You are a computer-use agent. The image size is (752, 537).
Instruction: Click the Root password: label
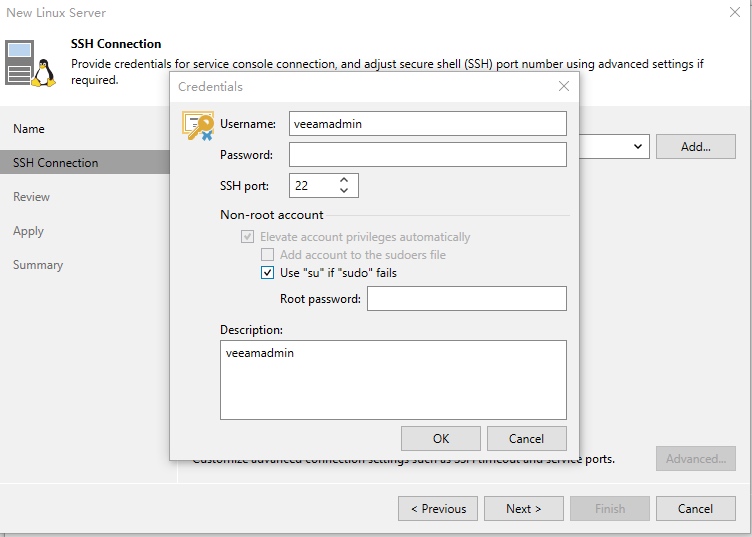coord(320,299)
